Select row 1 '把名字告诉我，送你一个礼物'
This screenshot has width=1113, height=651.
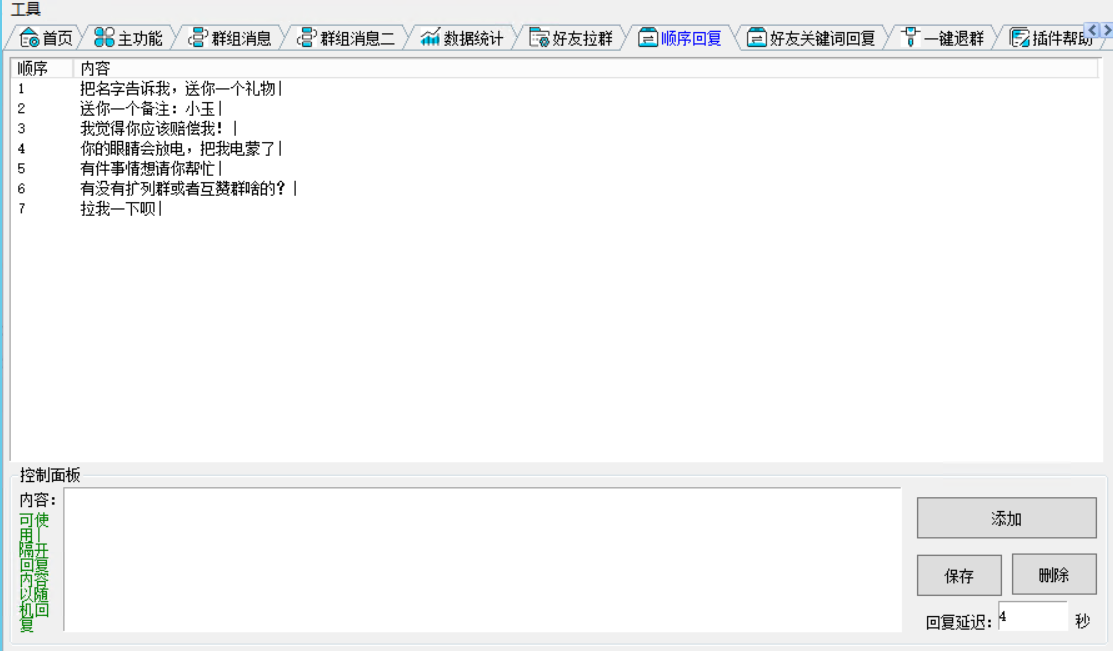pos(180,88)
